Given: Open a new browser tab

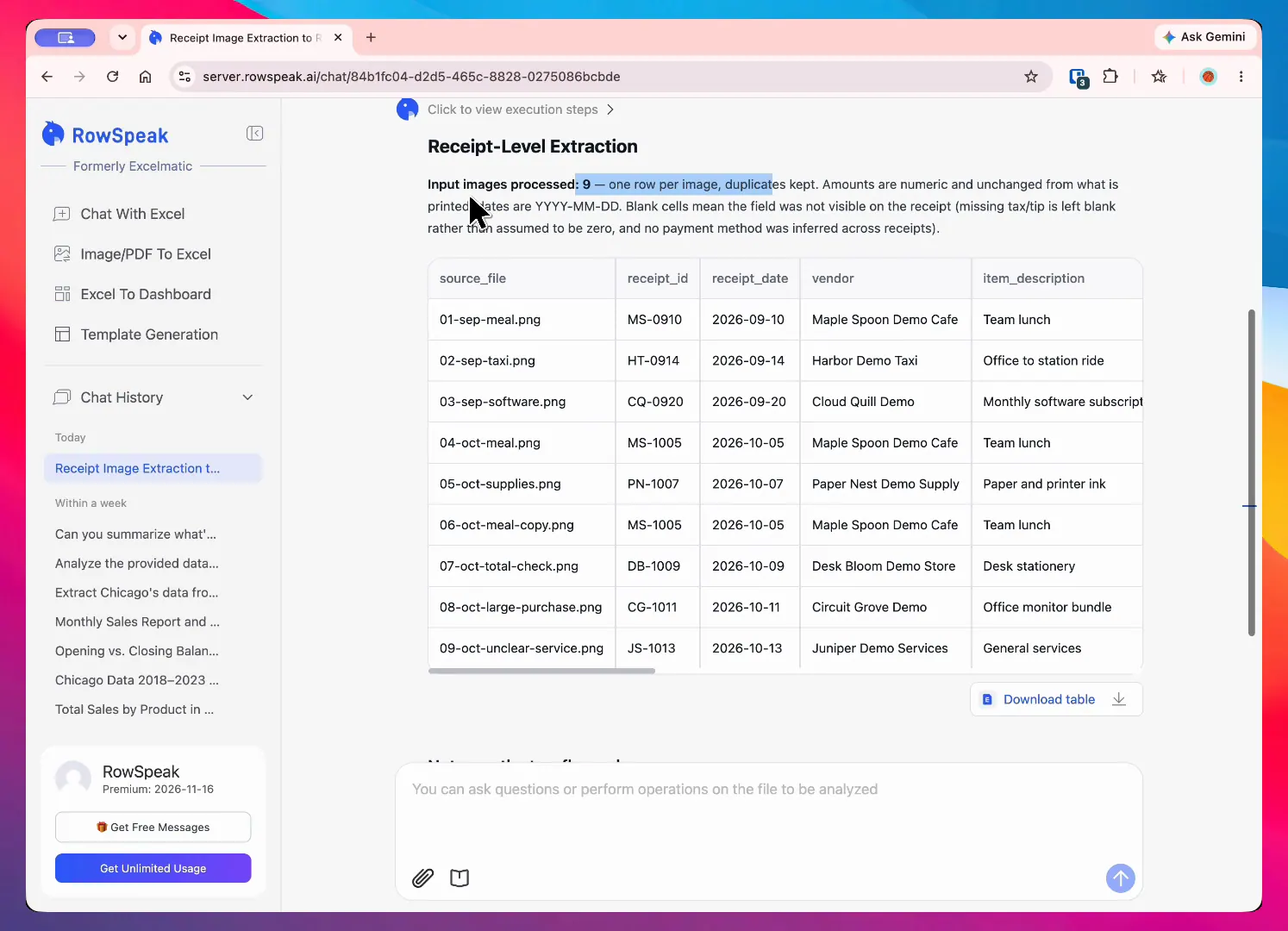Looking at the screenshot, I should click(371, 37).
